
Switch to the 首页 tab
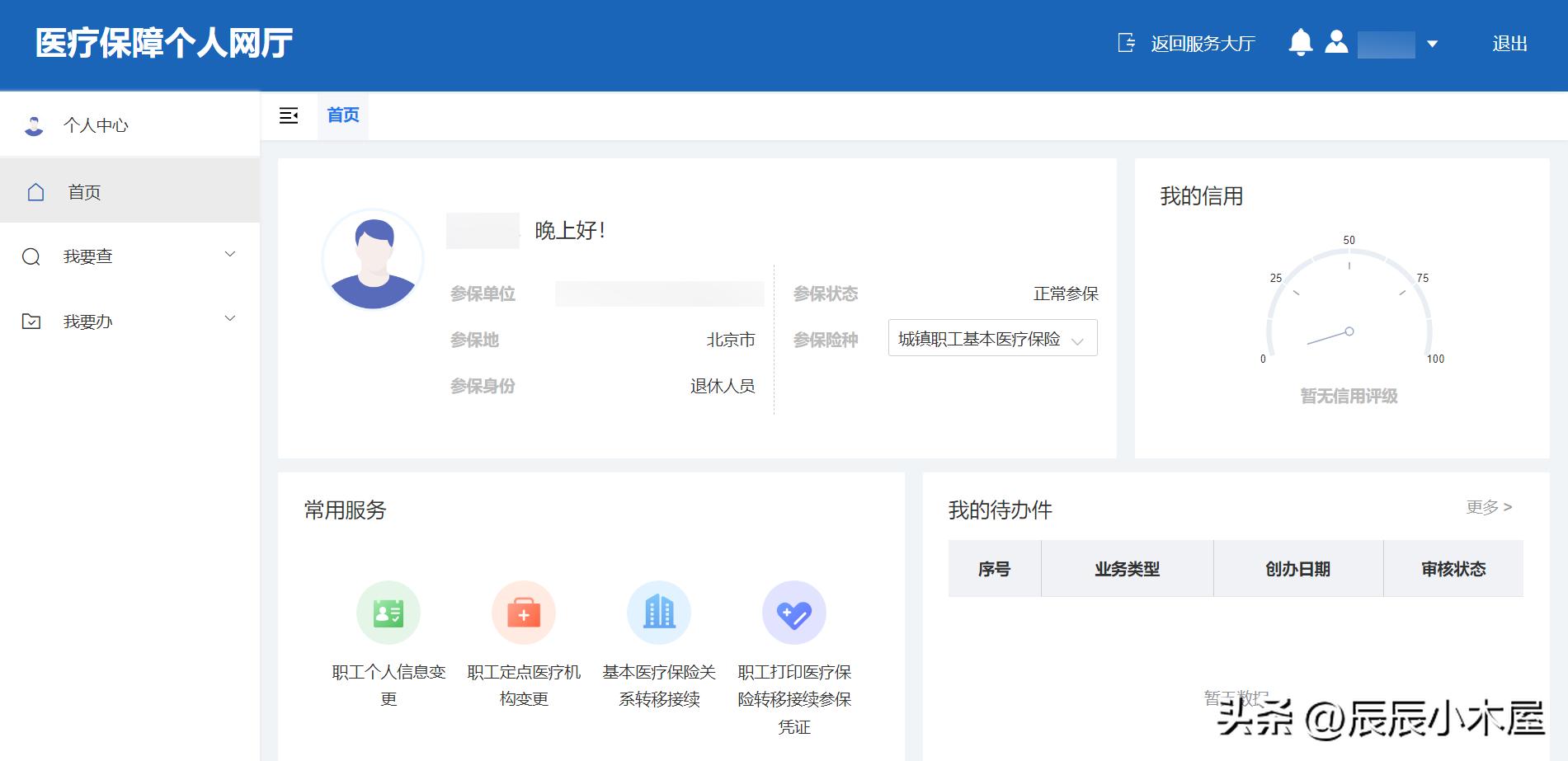tap(342, 115)
